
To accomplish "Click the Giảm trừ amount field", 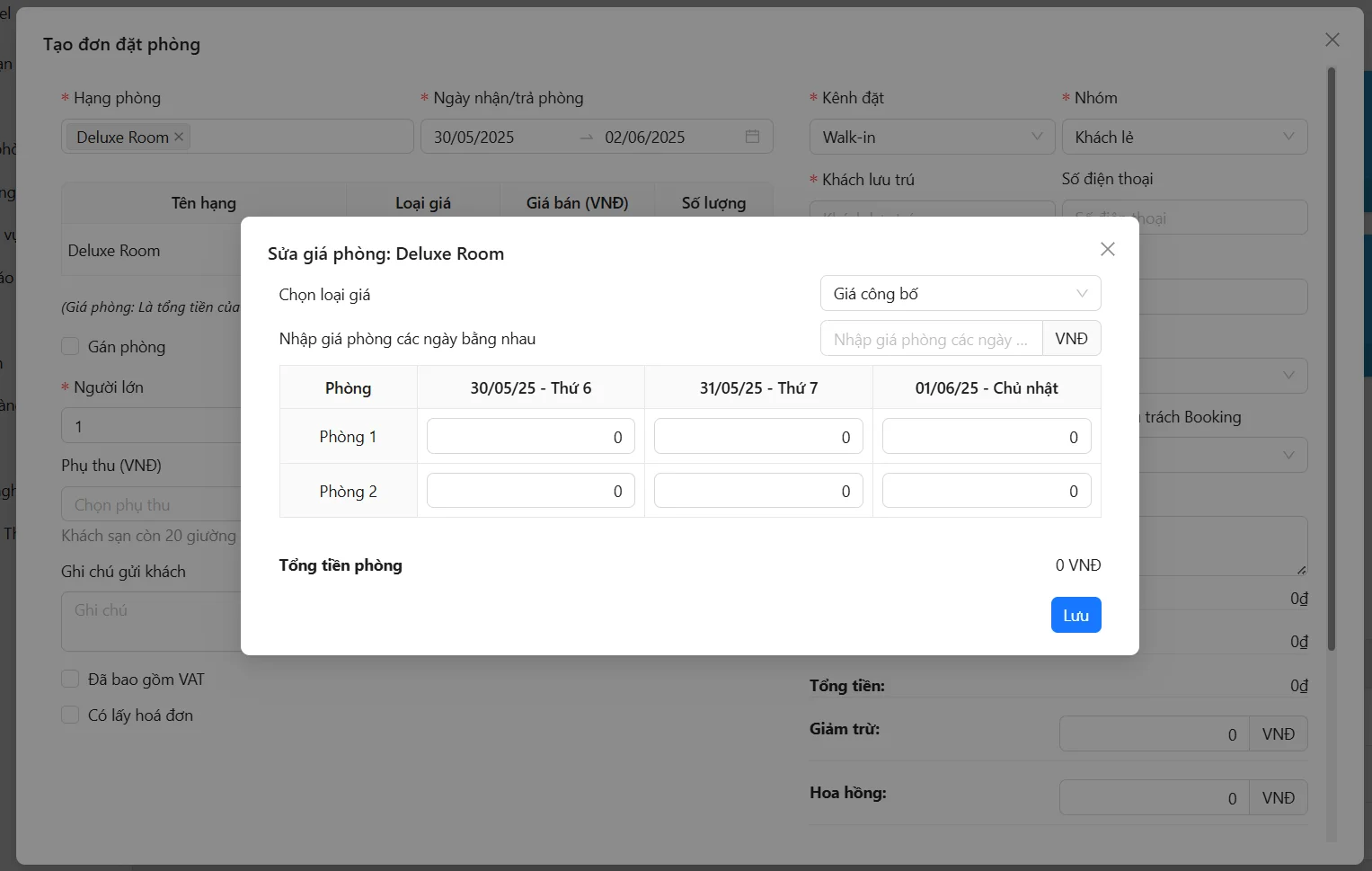I will click(1153, 734).
